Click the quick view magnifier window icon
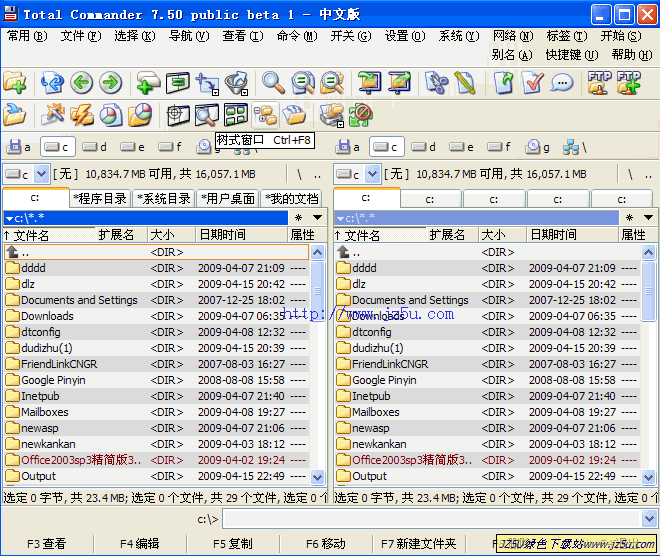660x556 pixels. [207, 115]
